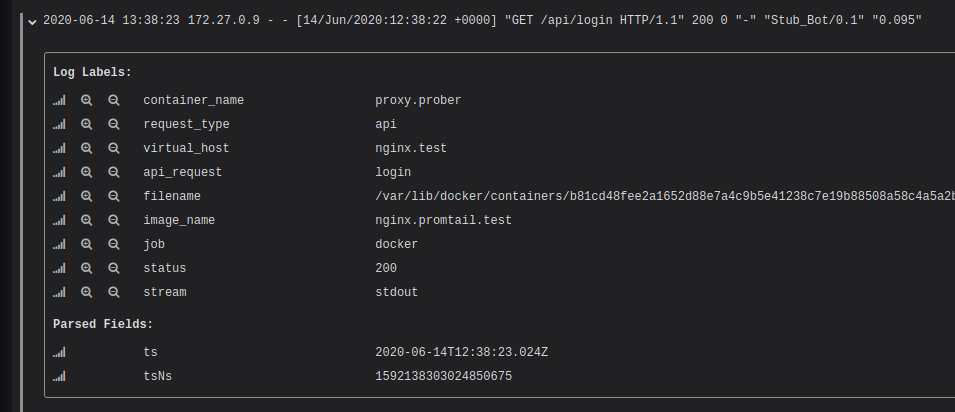The height and width of the screenshot is (412, 955).
Task: Filter for status value 200
Action: point(87,268)
